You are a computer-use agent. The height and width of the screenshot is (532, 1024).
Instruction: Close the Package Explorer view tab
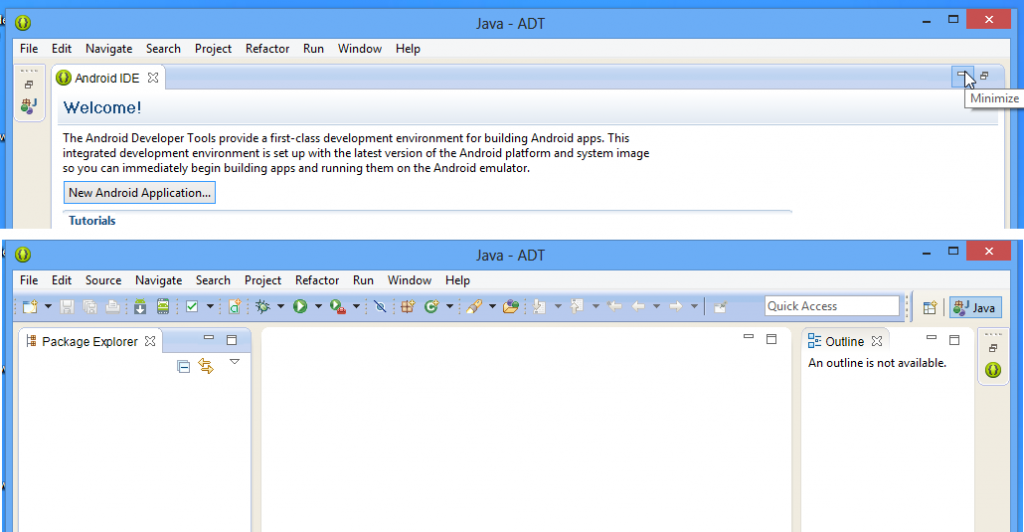tap(150, 341)
